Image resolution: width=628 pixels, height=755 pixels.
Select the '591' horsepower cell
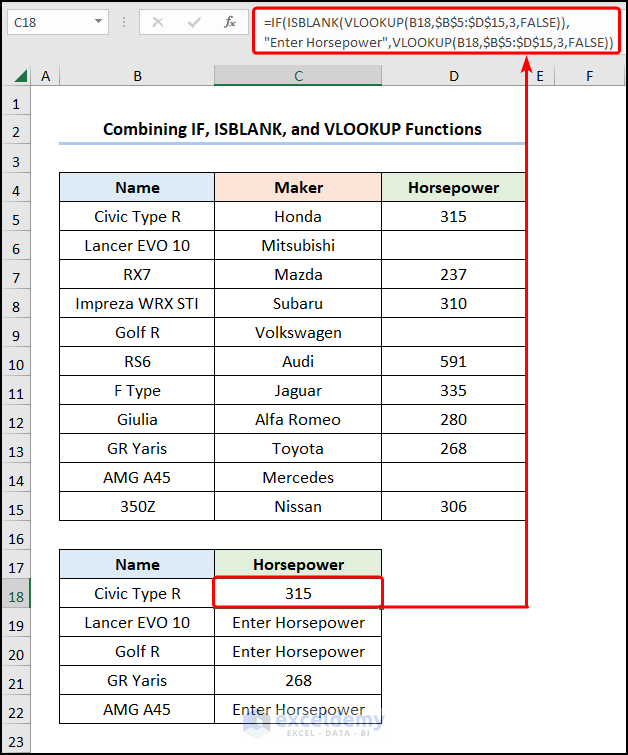pyautogui.click(x=454, y=361)
